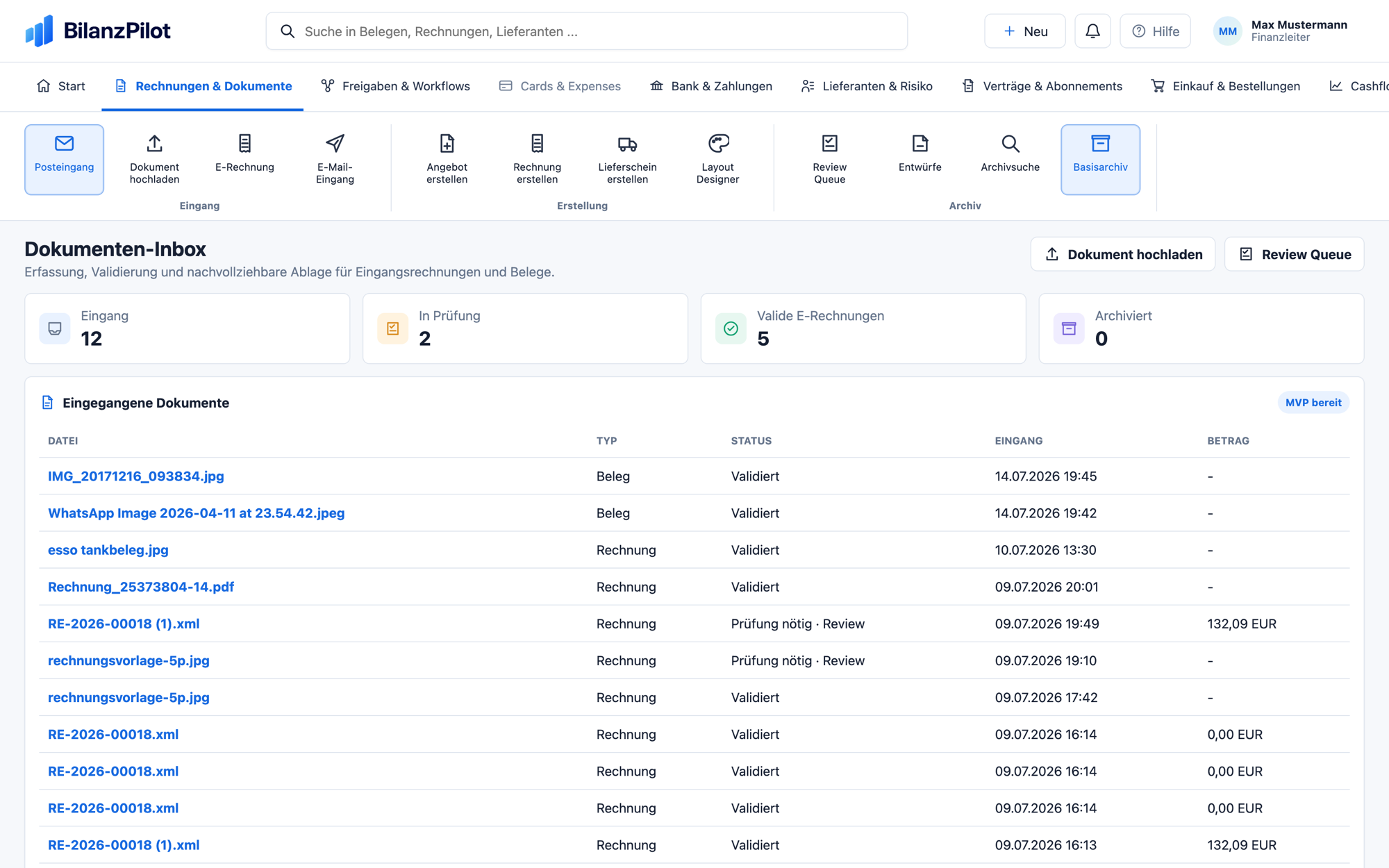Launch the Layout Designer palette tool
Image resolution: width=1389 pixels, height=868 pixels.
717,159
